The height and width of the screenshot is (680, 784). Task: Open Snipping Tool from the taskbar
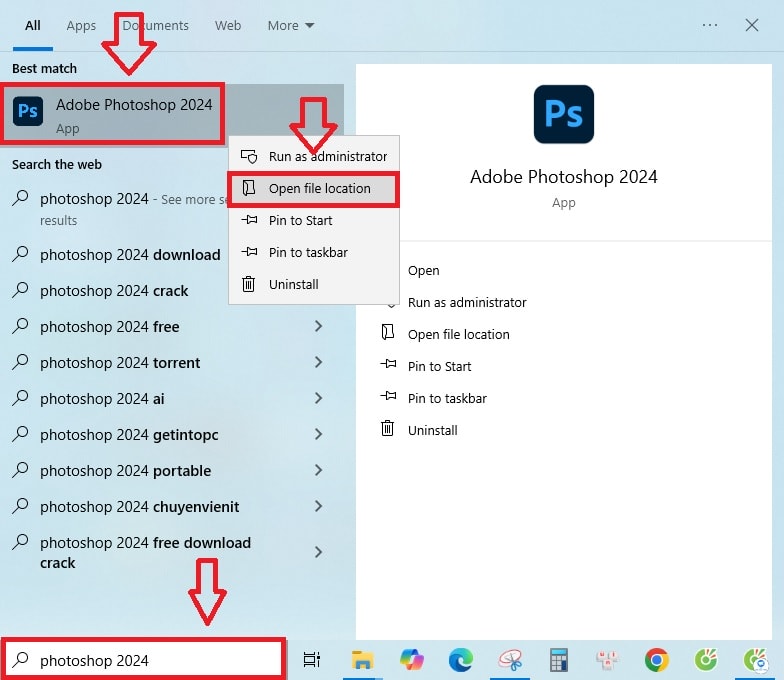(510, 660)
